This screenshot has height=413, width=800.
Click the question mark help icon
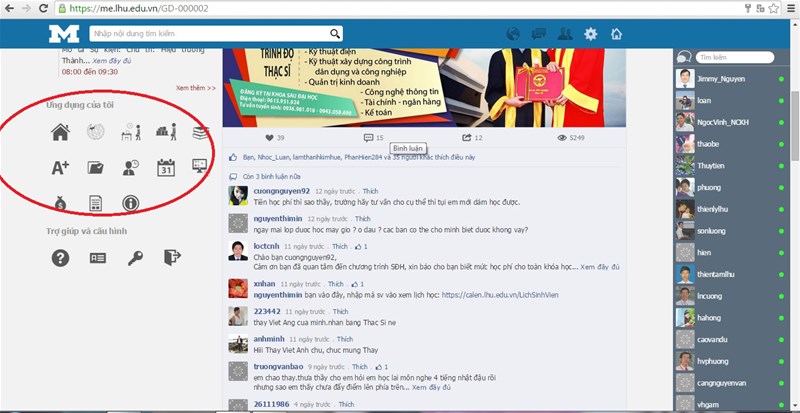60,258
